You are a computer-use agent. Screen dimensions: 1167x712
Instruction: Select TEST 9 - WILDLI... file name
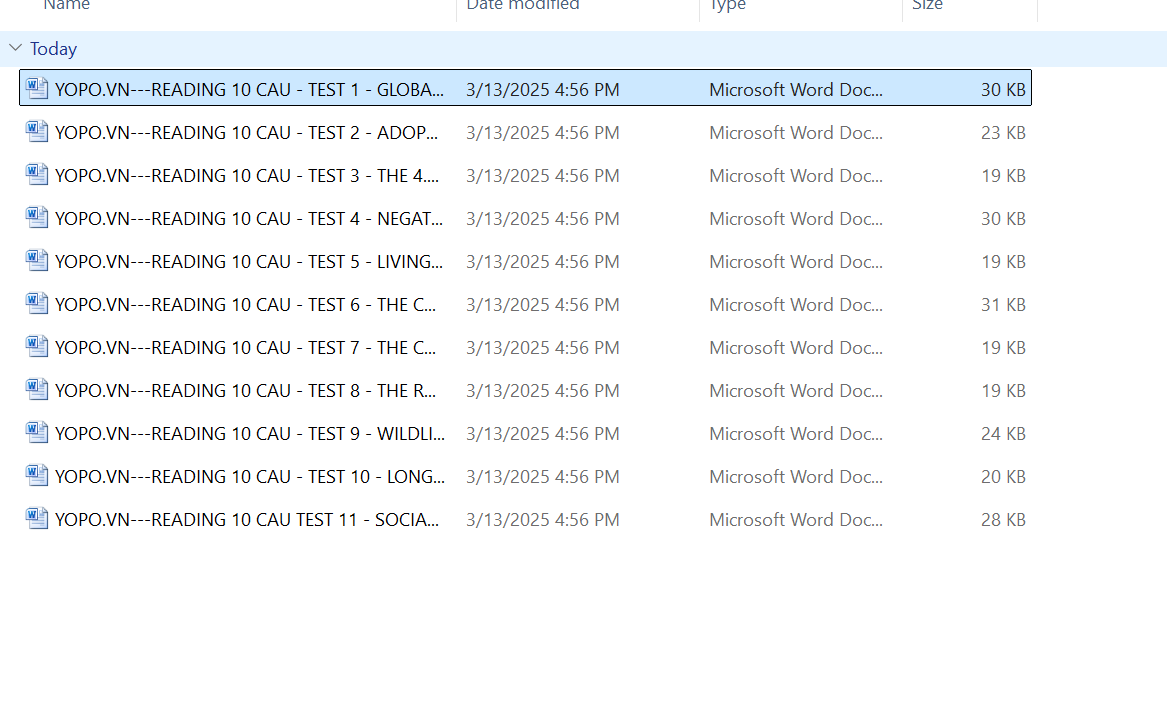tap(250, 433)
